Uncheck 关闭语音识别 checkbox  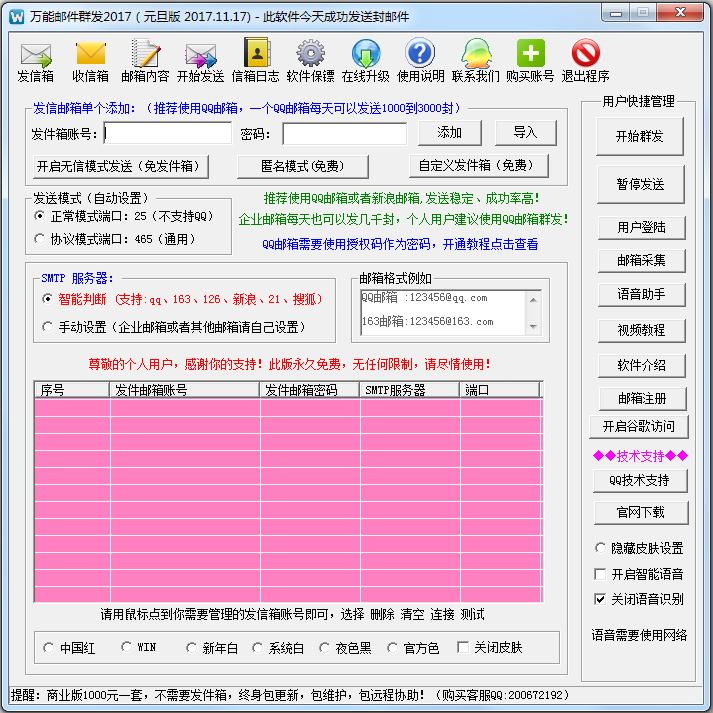600,599
